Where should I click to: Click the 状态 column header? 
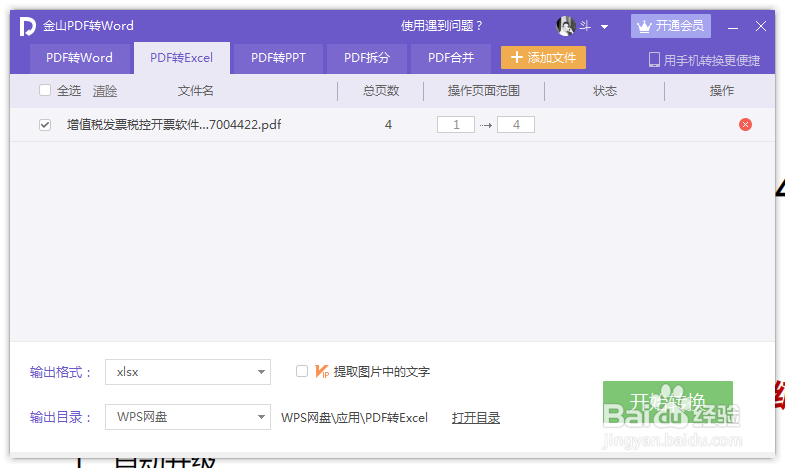pyautogui.click(x=605, y=91)
